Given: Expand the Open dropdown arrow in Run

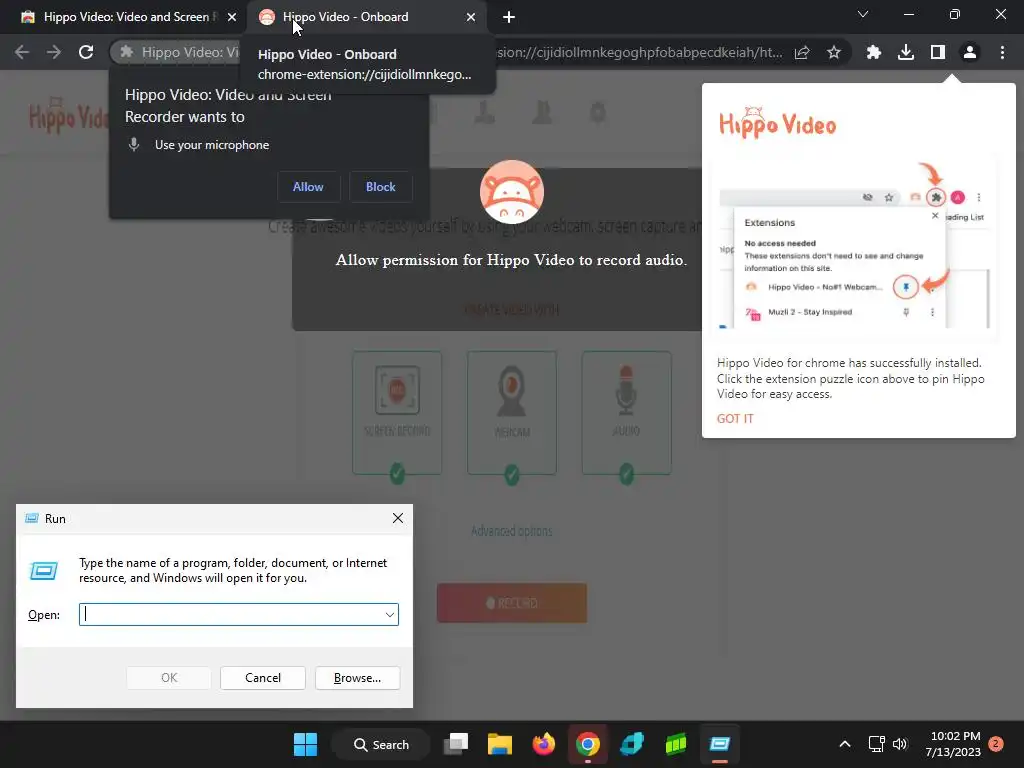Looking at the screenshot, I should tap(390, 615).
